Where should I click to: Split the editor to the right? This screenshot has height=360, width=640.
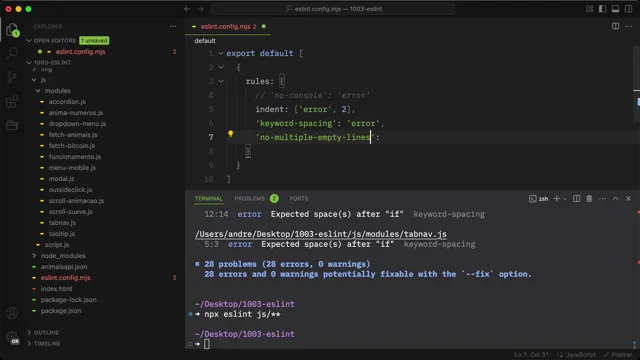616,26
